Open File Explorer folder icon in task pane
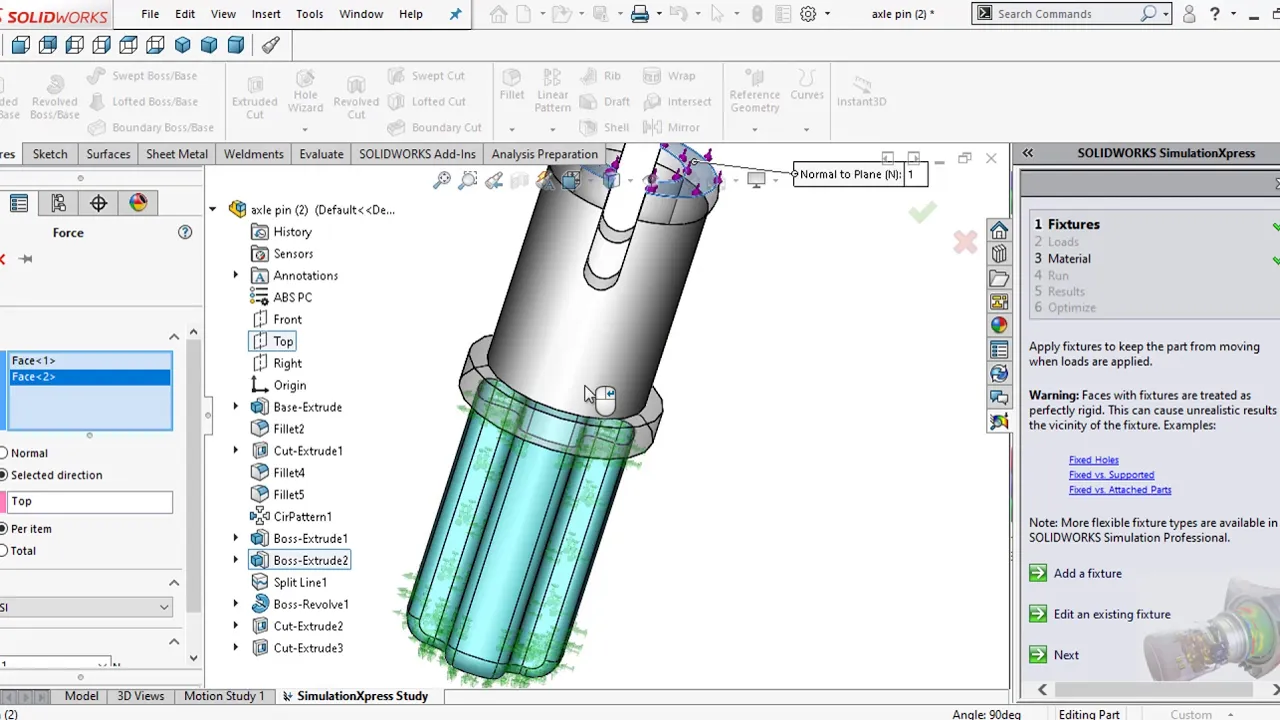 999,278
